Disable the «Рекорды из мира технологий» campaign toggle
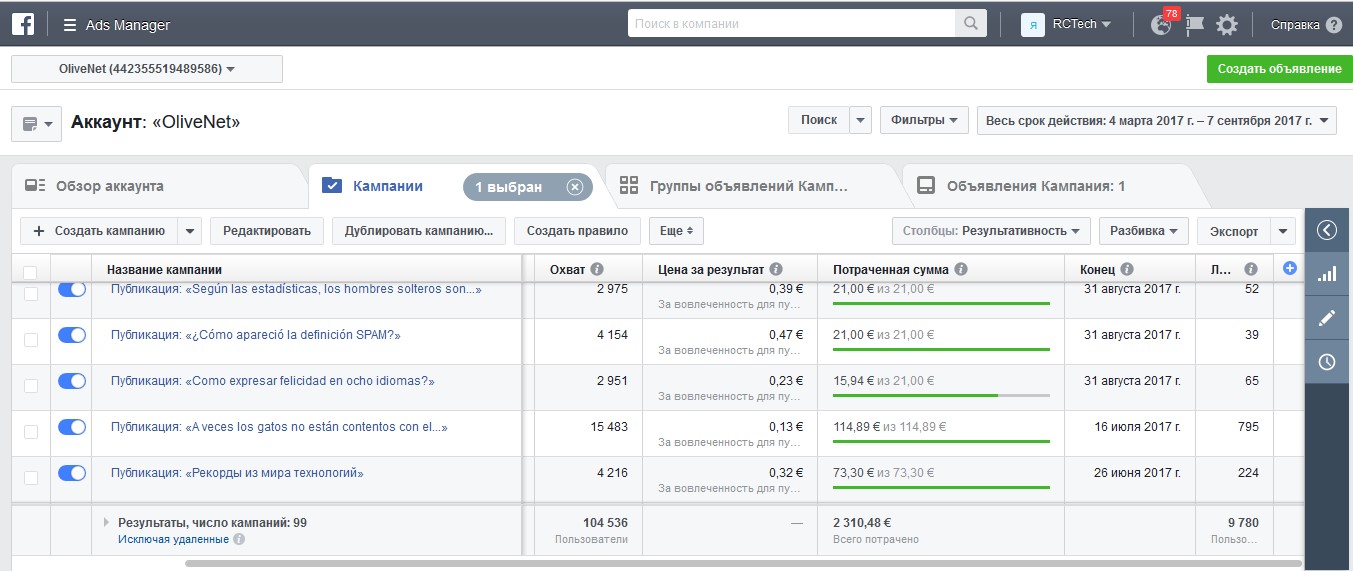 (72, 473)
